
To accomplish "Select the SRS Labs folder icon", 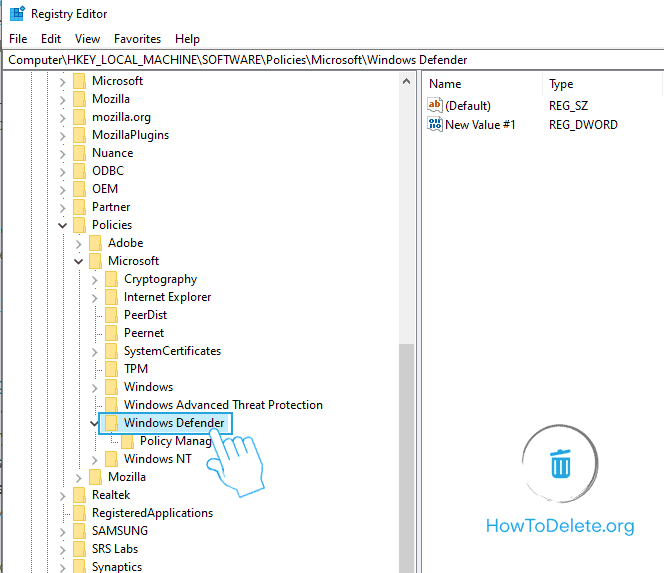I will [x=80, y=549].
